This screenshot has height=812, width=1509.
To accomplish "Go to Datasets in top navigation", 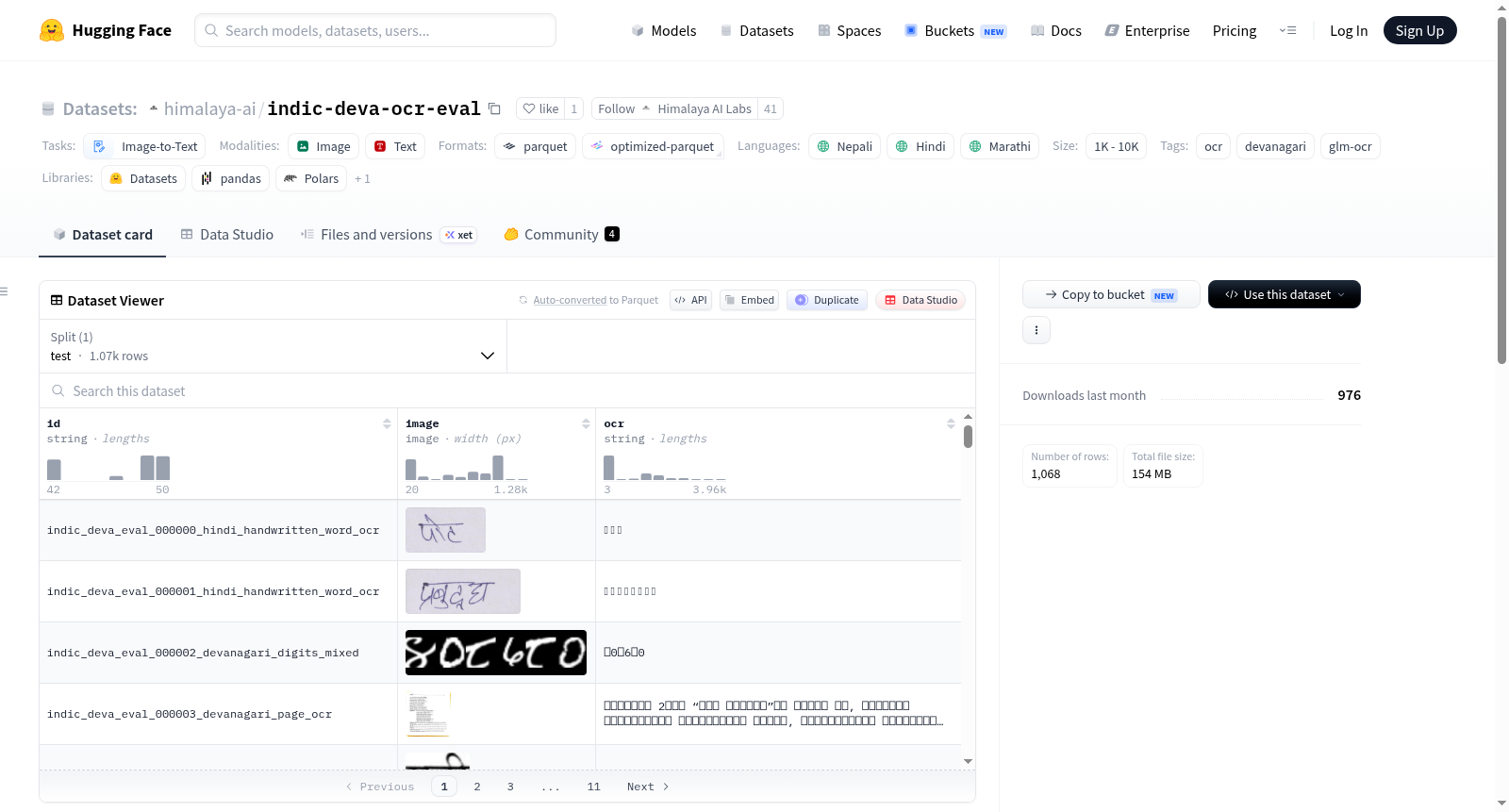I will pos(757,30).
